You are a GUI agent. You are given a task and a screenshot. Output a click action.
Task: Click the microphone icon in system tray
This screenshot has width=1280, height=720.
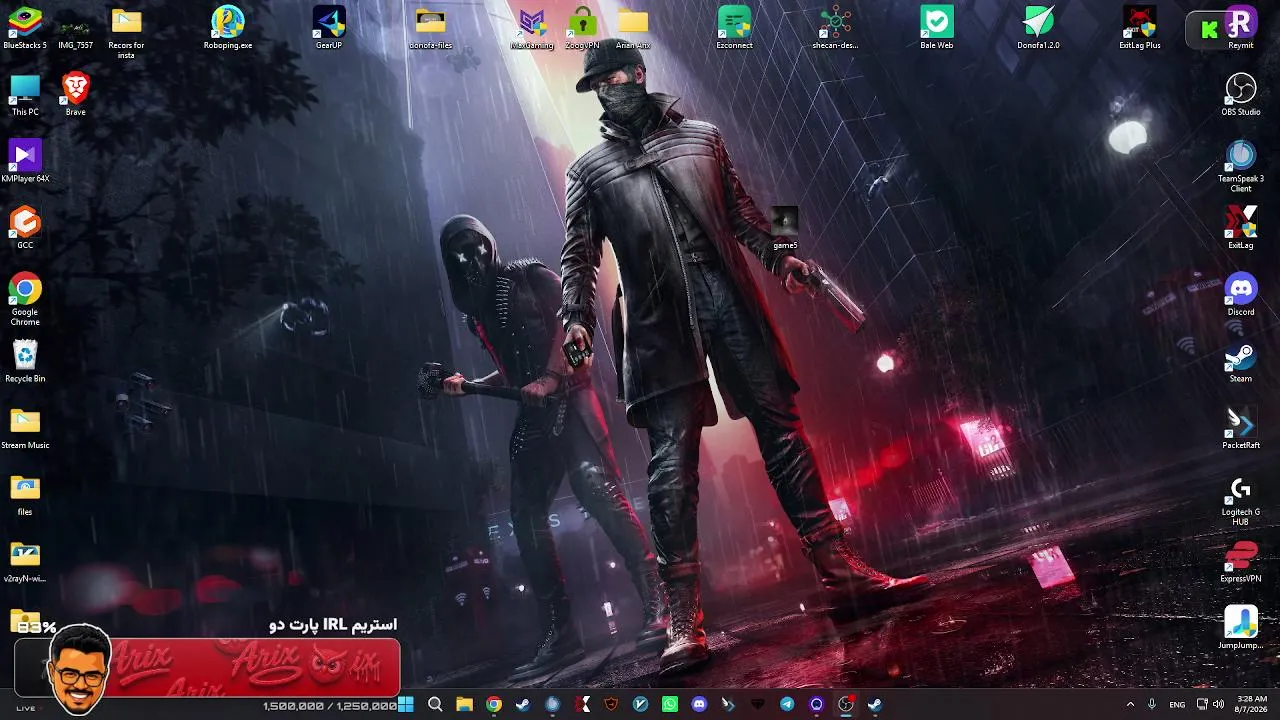(1152, 704)
